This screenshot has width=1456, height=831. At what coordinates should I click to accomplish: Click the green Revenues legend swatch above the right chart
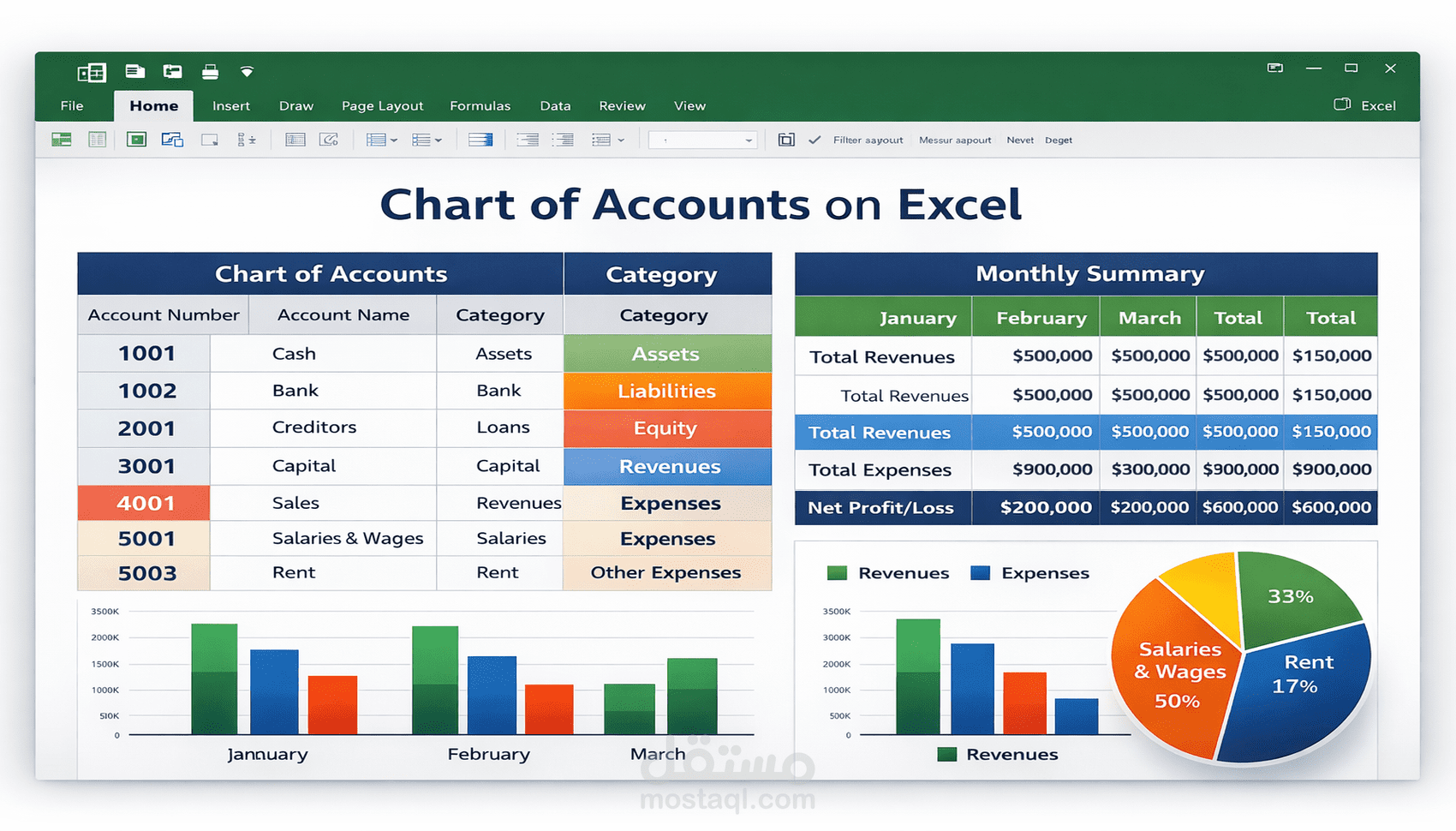(x=837, y=573)
